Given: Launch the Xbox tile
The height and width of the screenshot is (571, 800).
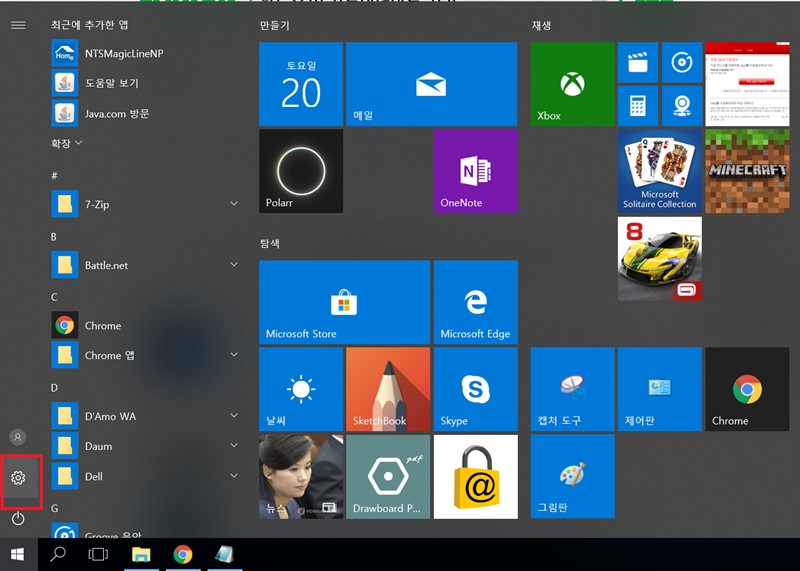Looking at the screenshot, I should click(x=572, y=84).
